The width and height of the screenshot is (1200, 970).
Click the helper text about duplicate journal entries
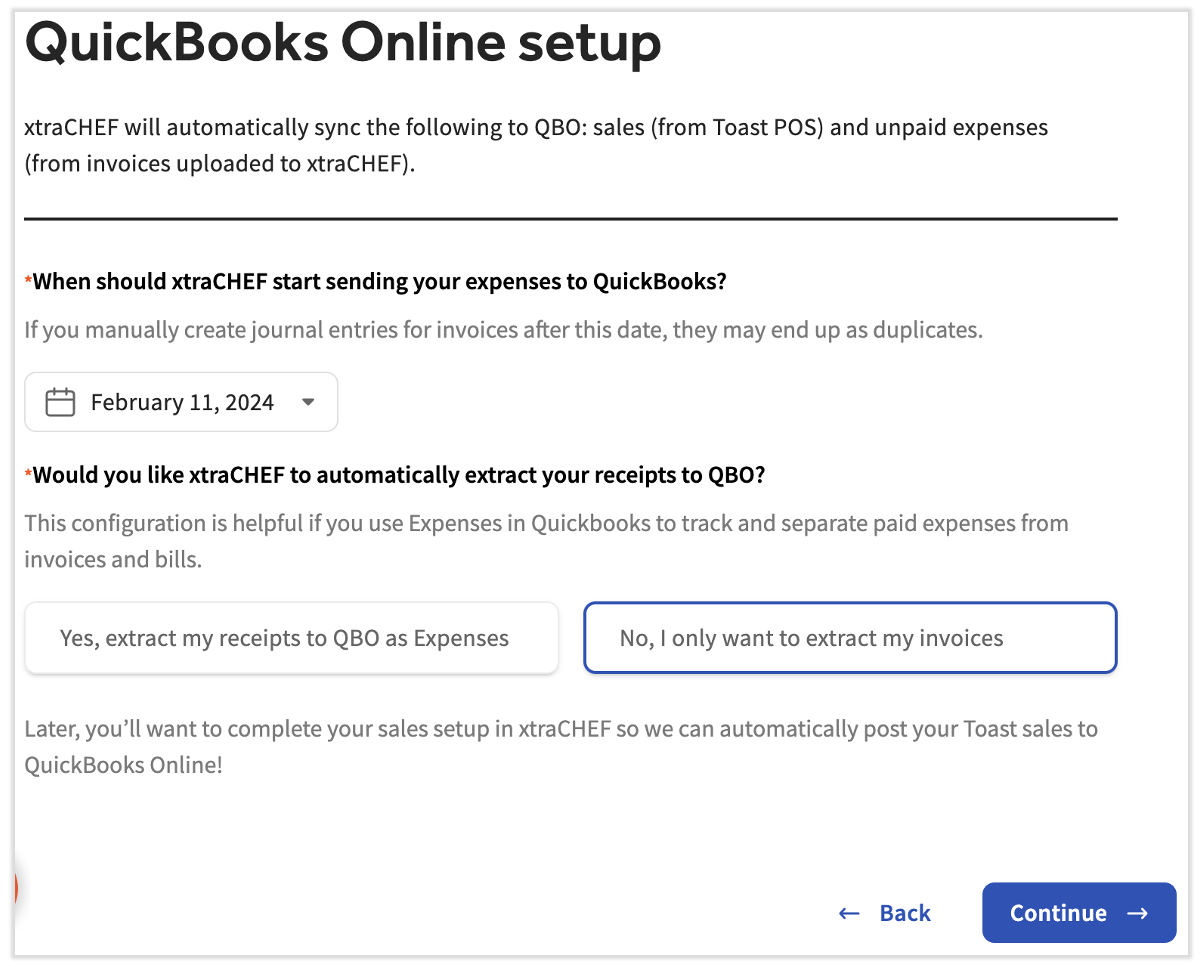[503, 330]
